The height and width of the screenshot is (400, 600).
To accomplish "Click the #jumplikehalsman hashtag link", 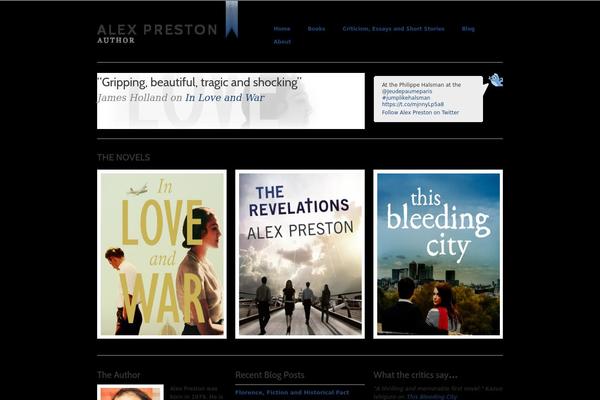I will click(x=406, y=98).
